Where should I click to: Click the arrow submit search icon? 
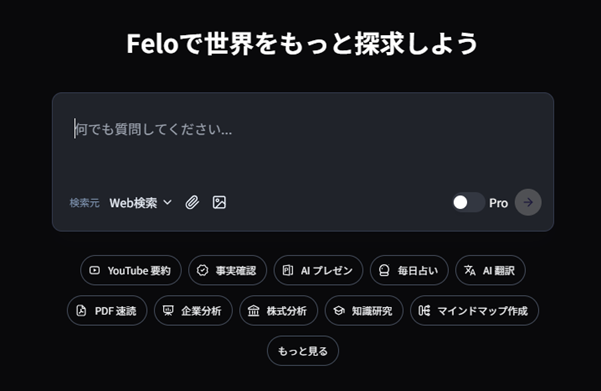(528, 202)
